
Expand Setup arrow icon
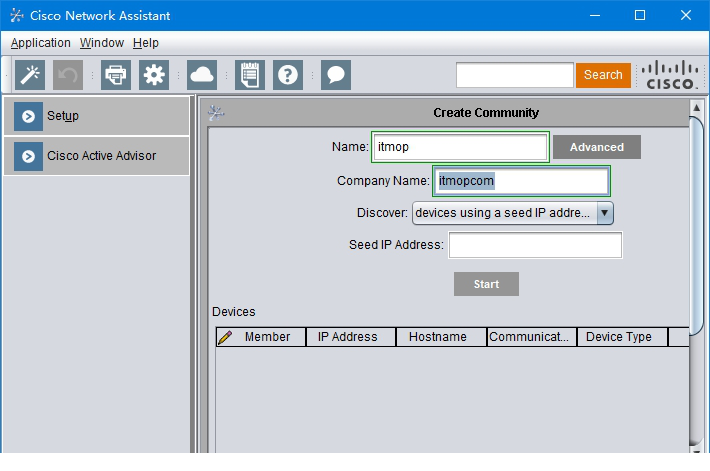click(28, 116)
